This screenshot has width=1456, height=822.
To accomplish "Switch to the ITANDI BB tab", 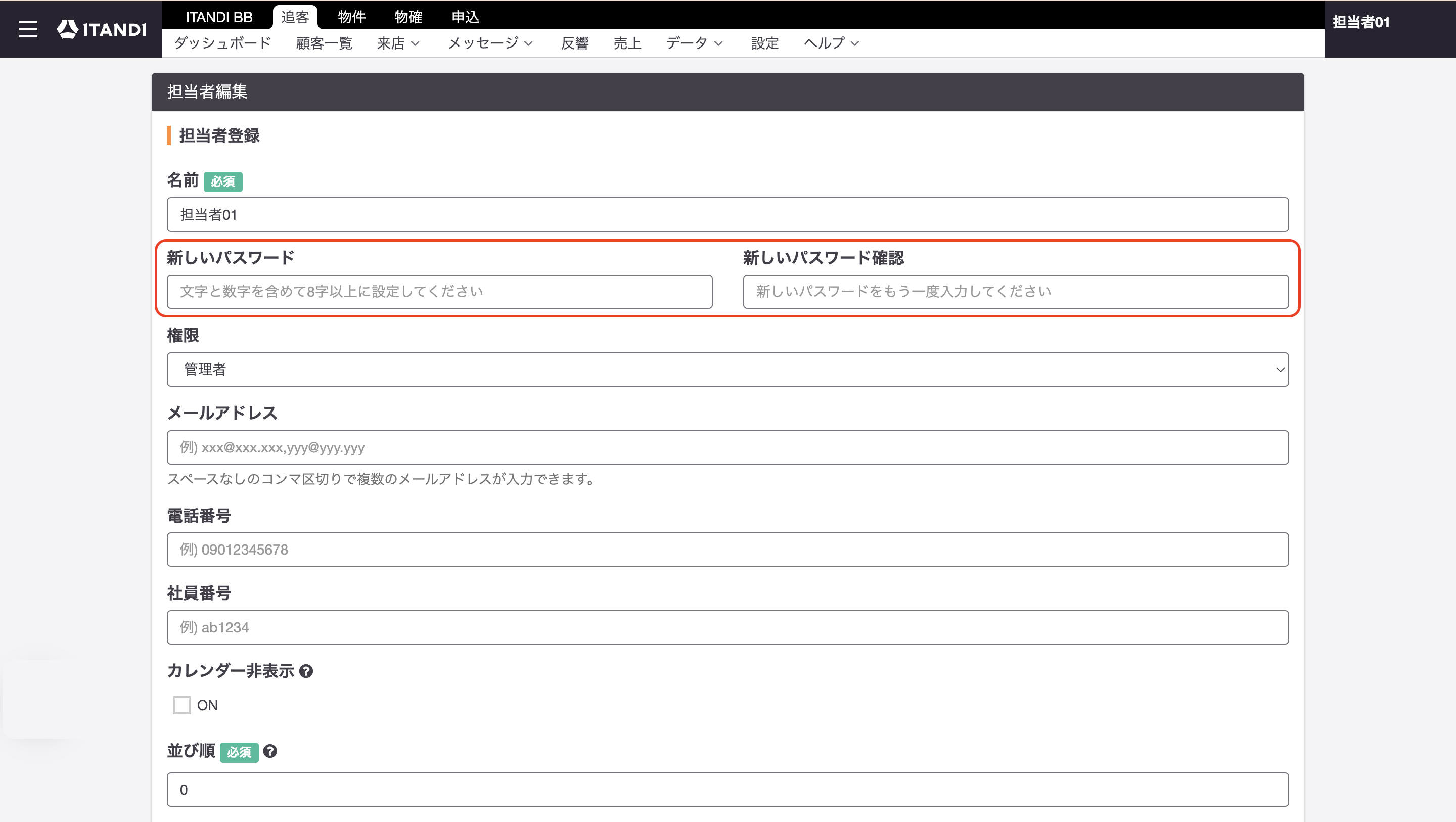I will click(219, 17).
